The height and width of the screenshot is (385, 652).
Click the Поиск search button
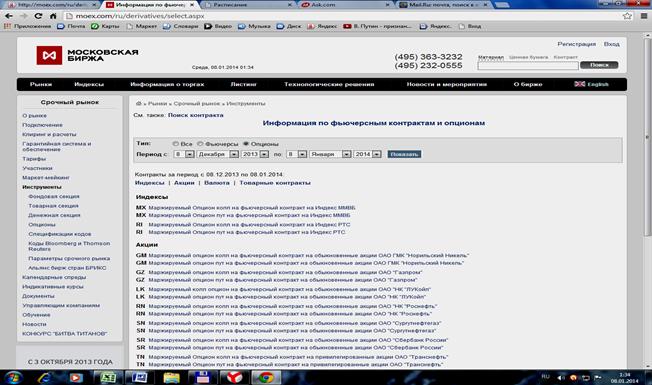pyautogui.click(x=599, y=65)
